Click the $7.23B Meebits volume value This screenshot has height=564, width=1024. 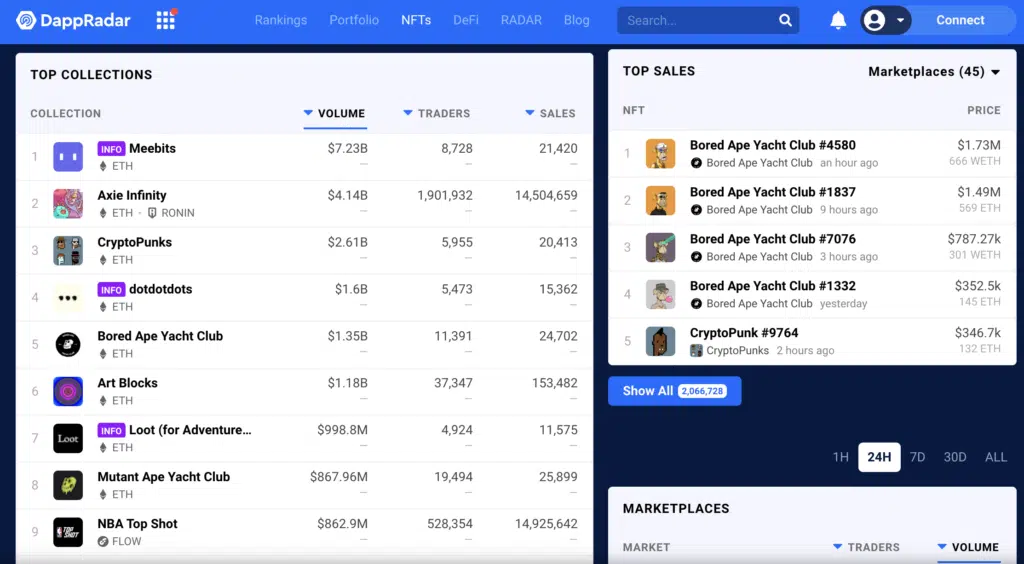tap(347, 149)
